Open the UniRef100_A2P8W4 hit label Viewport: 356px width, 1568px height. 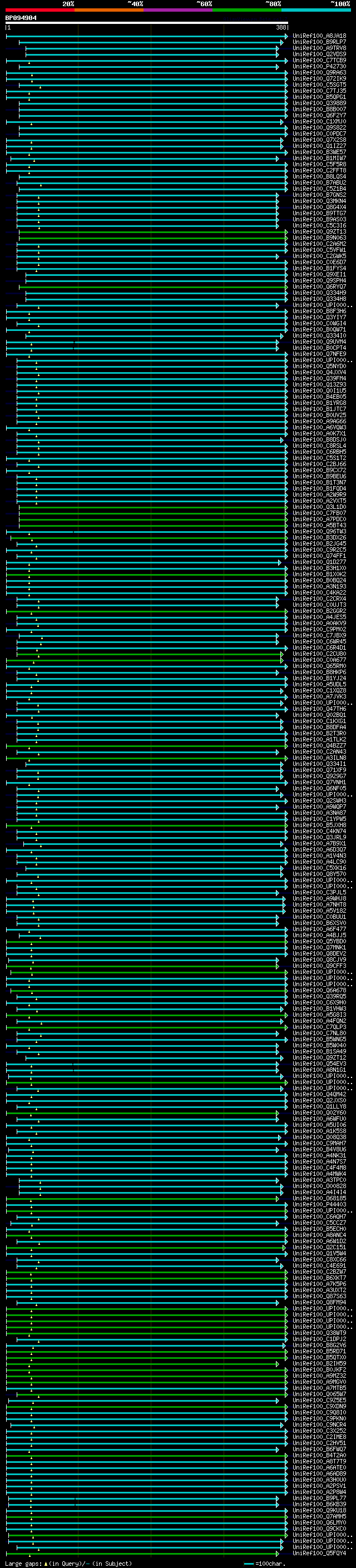319,1492
